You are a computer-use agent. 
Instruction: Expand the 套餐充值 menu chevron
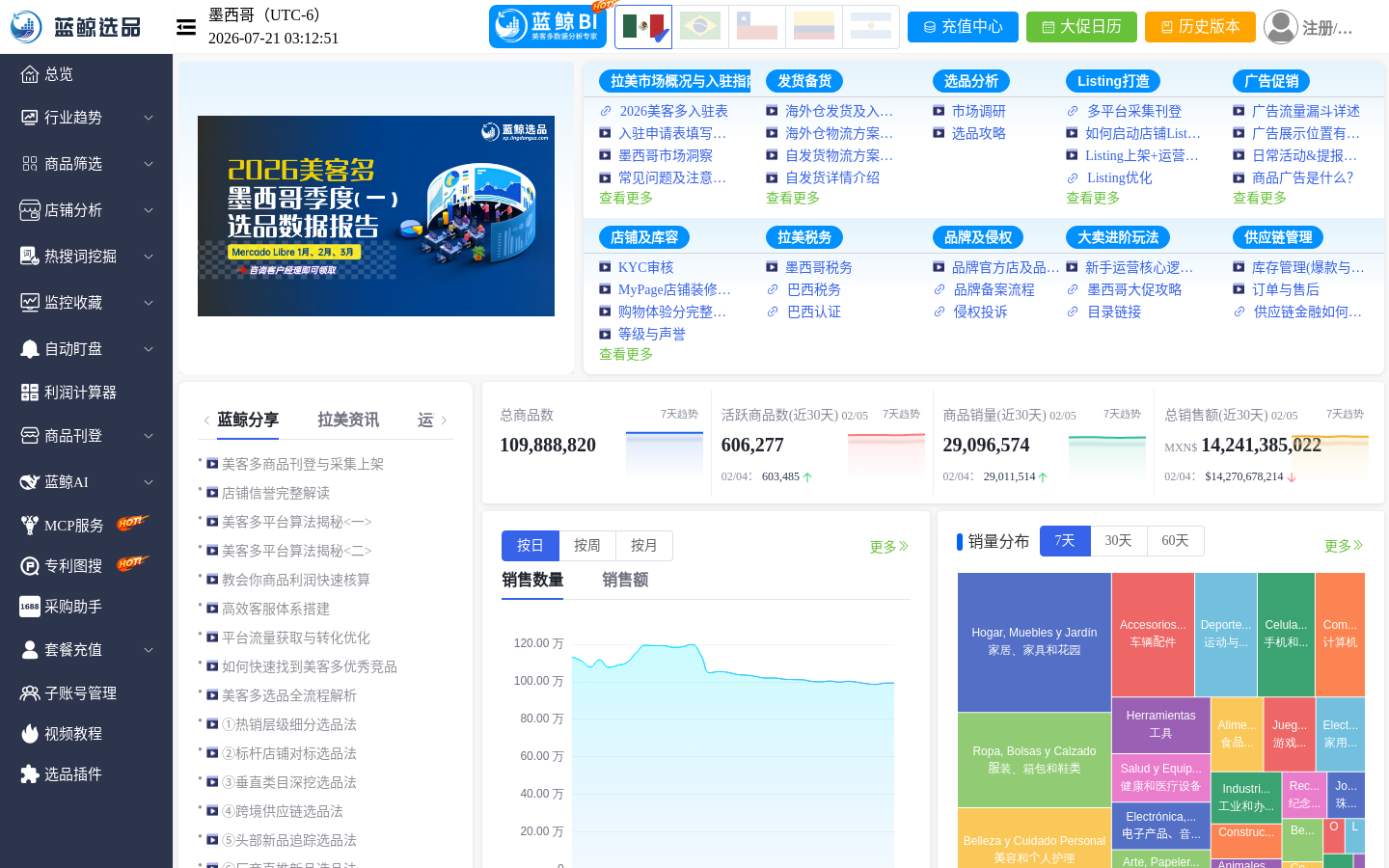149,650
